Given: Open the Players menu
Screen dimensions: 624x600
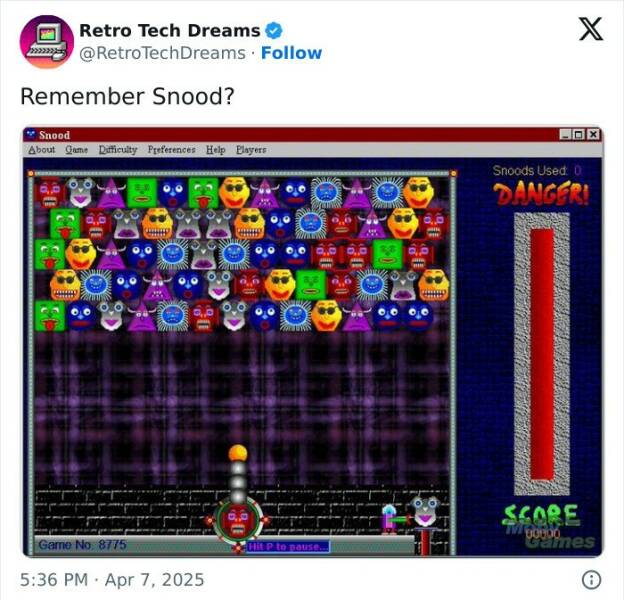Looking at the screenshot, I should point(251,150).
